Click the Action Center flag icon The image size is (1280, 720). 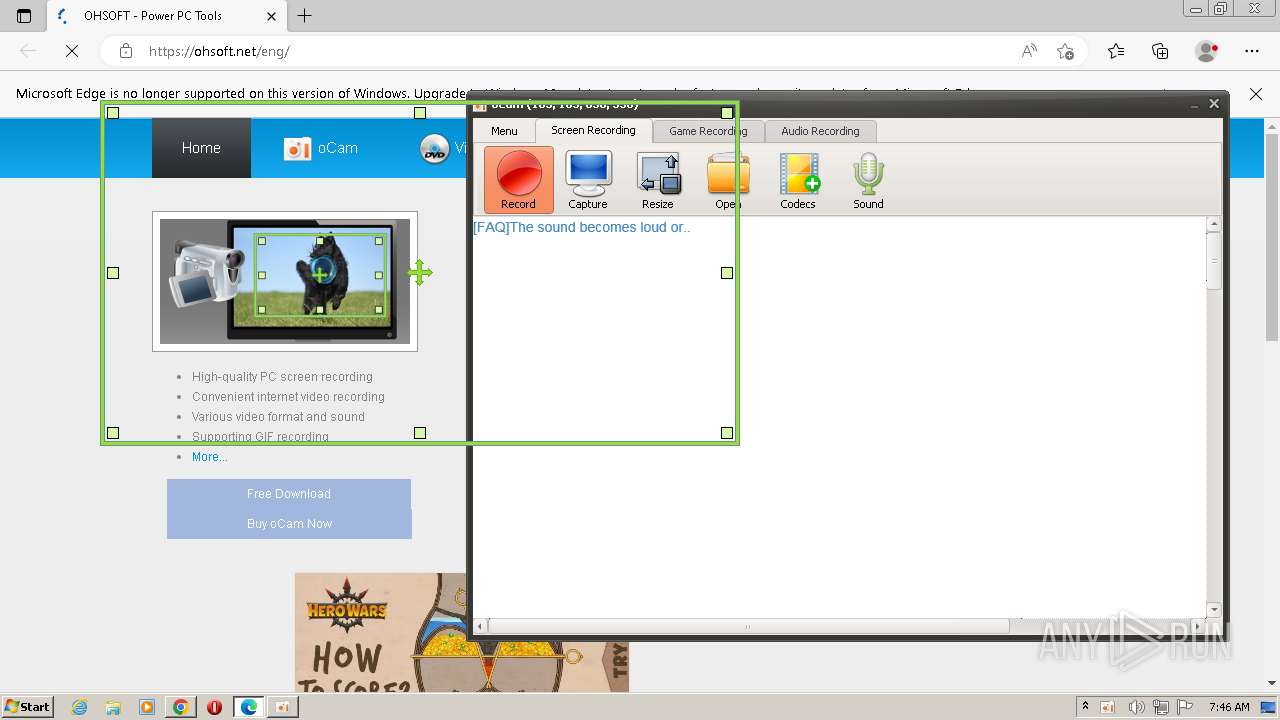(1186, 707)
